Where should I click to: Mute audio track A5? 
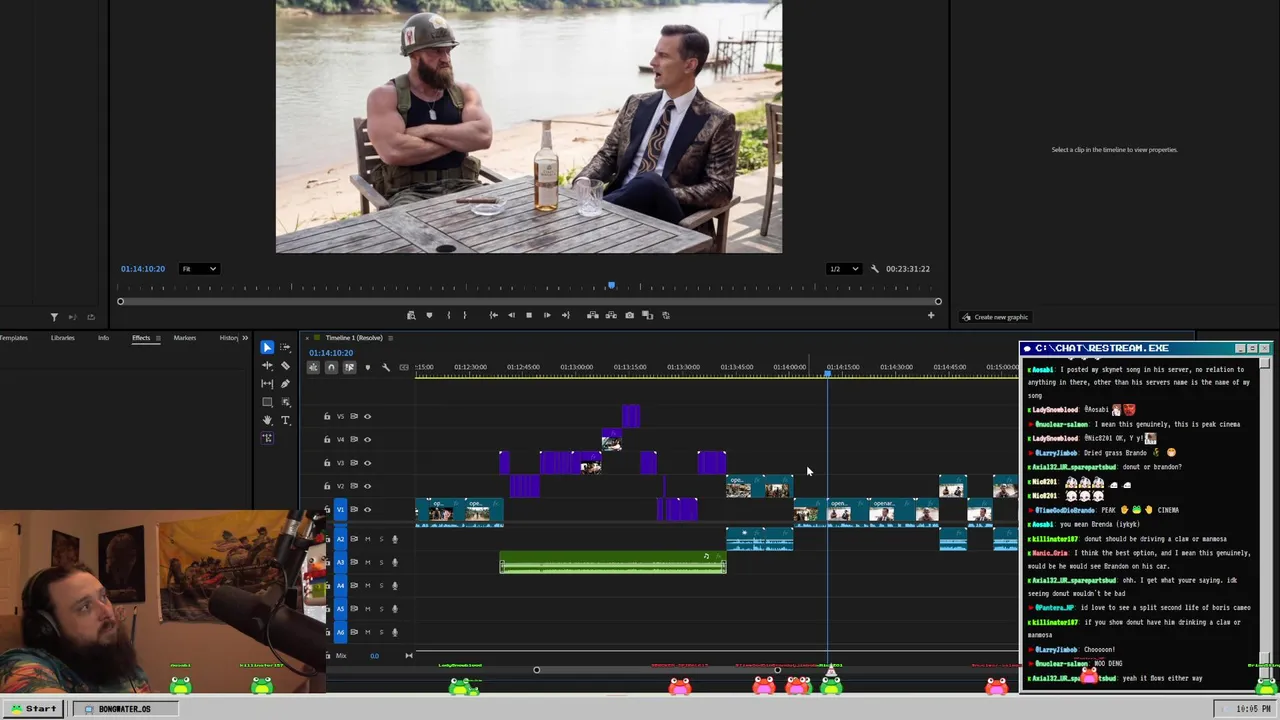pos(367,609)
